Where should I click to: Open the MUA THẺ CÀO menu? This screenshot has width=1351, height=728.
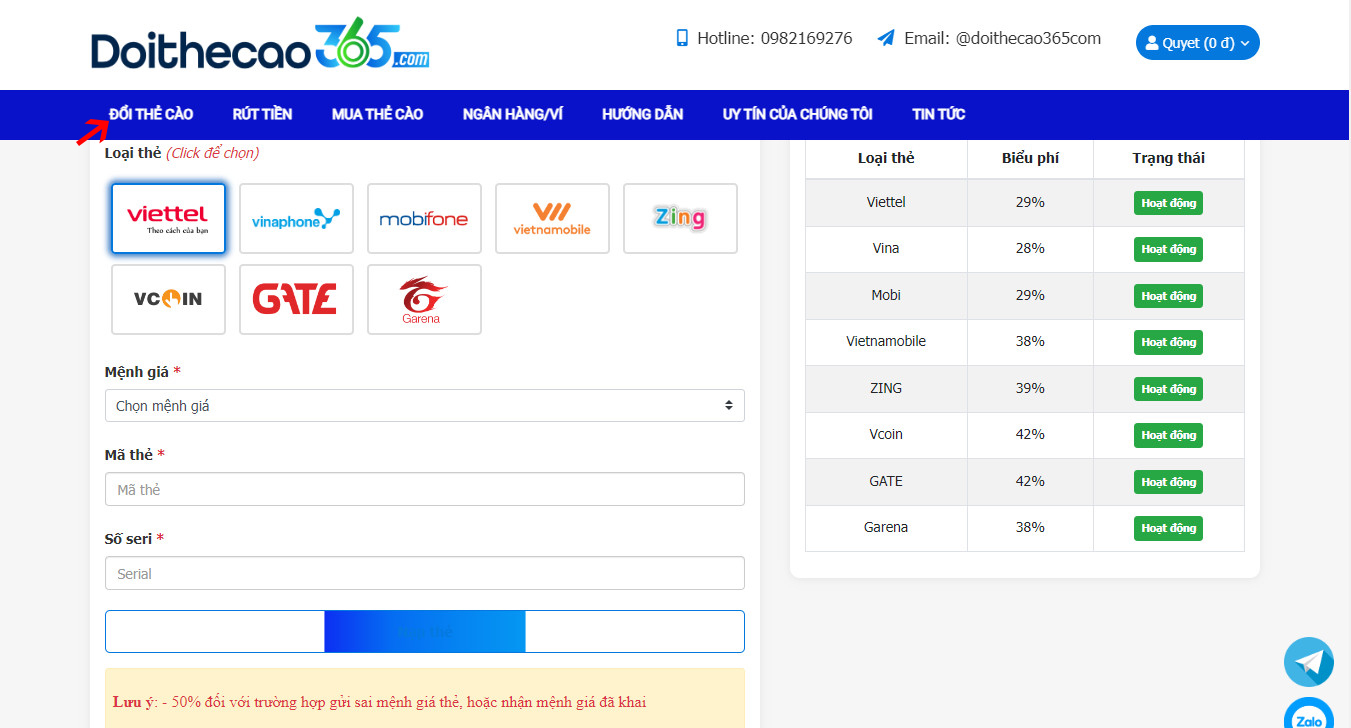pos(377,114)
